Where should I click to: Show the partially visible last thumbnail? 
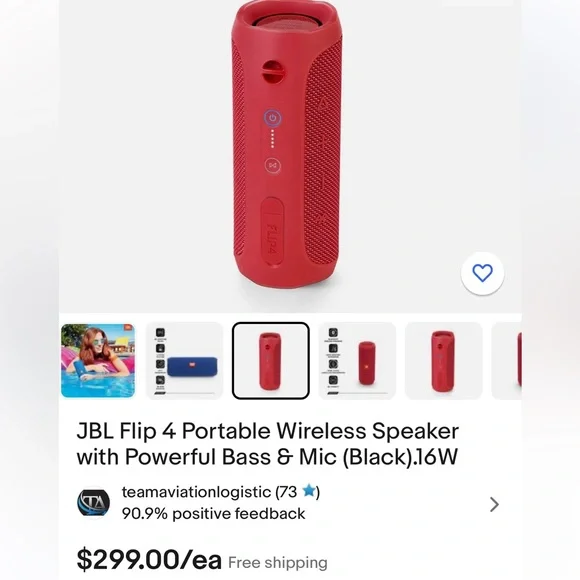click(x=507, y=361)
